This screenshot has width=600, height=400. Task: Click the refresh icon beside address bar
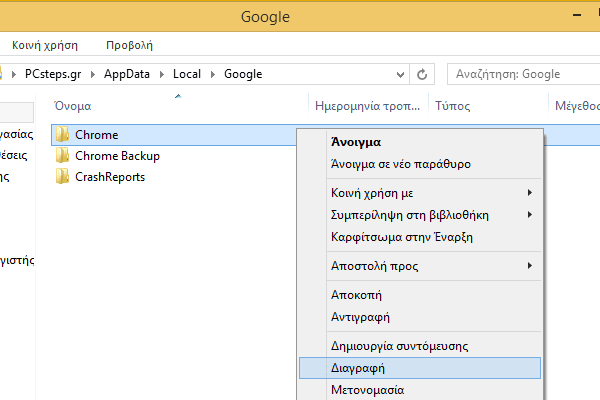coord(422,74)
